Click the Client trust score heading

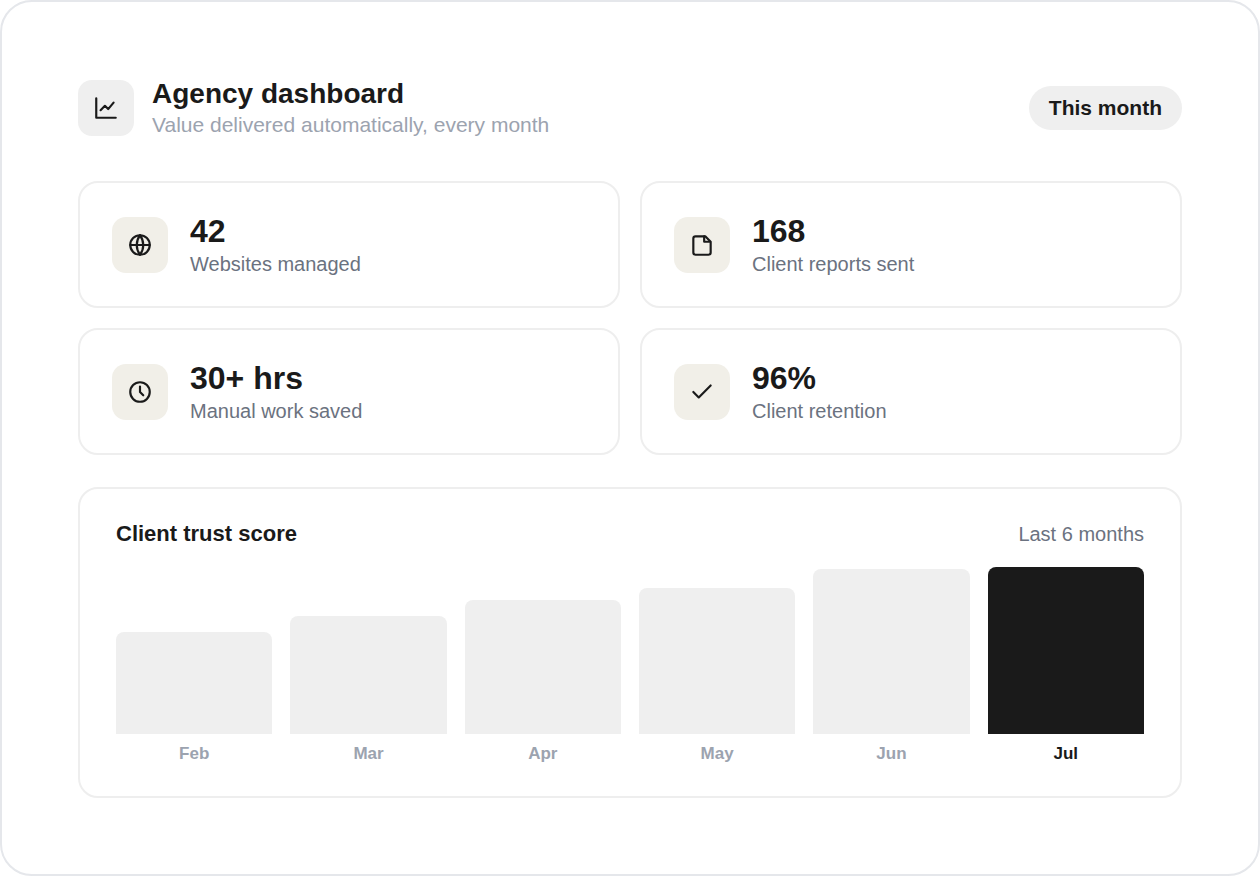206,534
